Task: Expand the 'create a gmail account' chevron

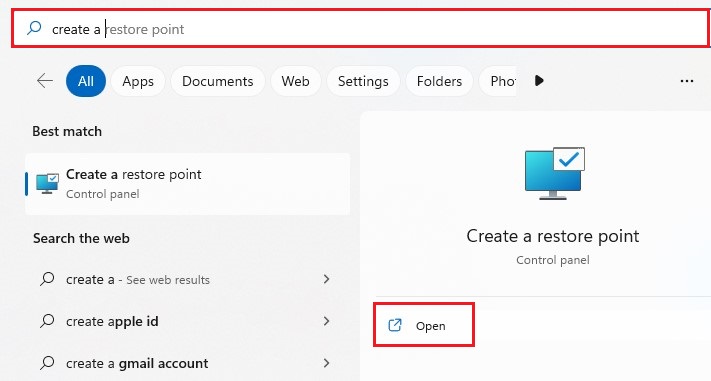Action: pyautogui.click(x=326, y=363)
